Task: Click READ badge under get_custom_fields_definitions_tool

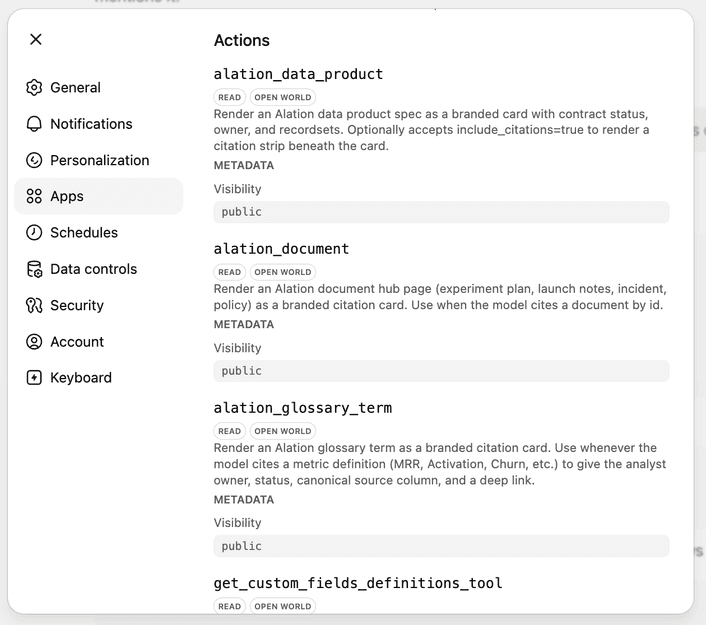Action: click(x=230, y=606)
